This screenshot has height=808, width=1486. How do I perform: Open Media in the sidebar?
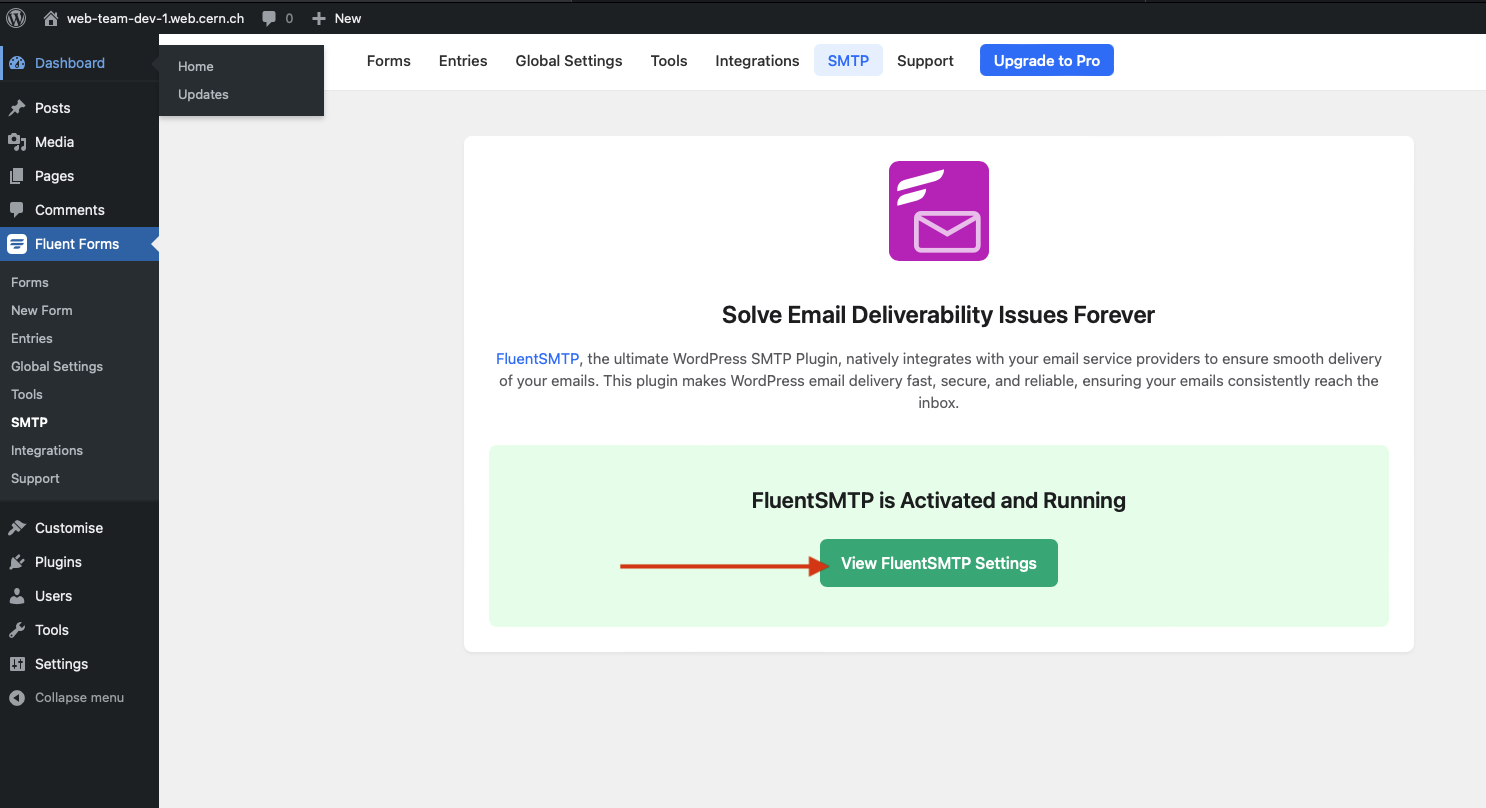tap(79, 142)
